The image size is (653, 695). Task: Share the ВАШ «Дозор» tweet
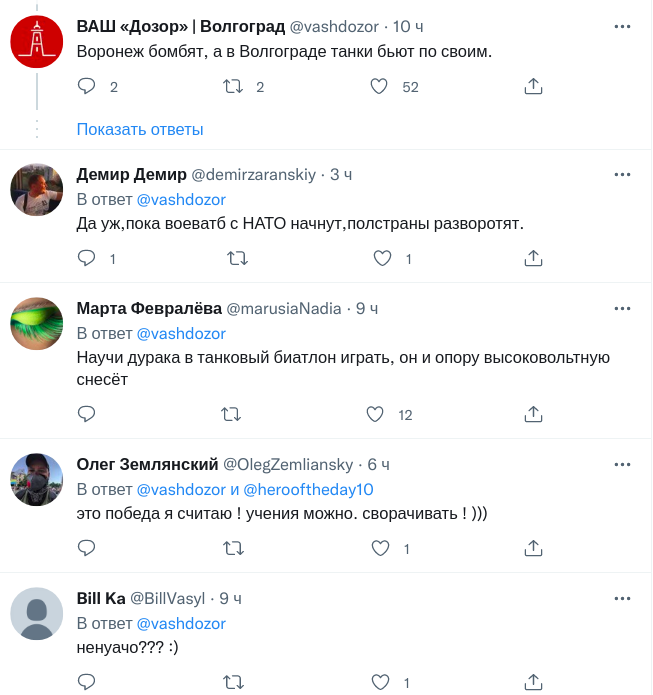point(533,87)
